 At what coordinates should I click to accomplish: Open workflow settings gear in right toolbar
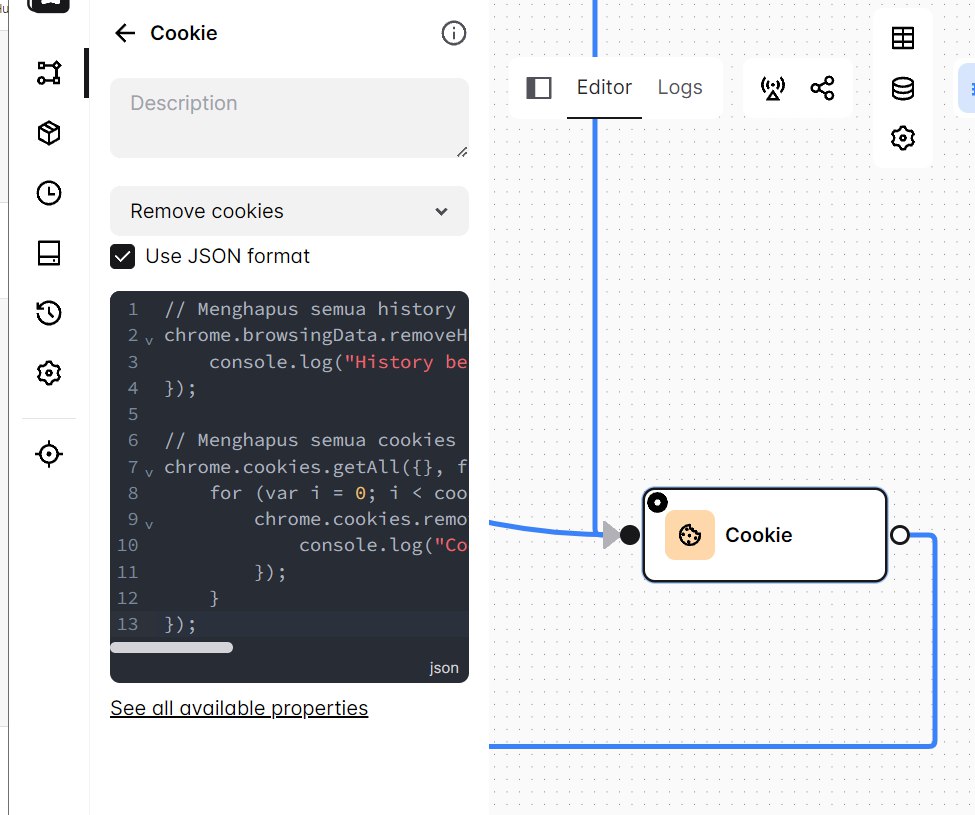click(902, 138)
